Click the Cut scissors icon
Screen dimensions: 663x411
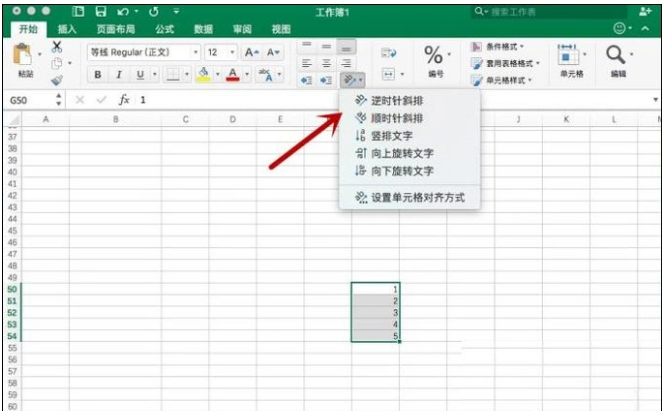(57, 47)
